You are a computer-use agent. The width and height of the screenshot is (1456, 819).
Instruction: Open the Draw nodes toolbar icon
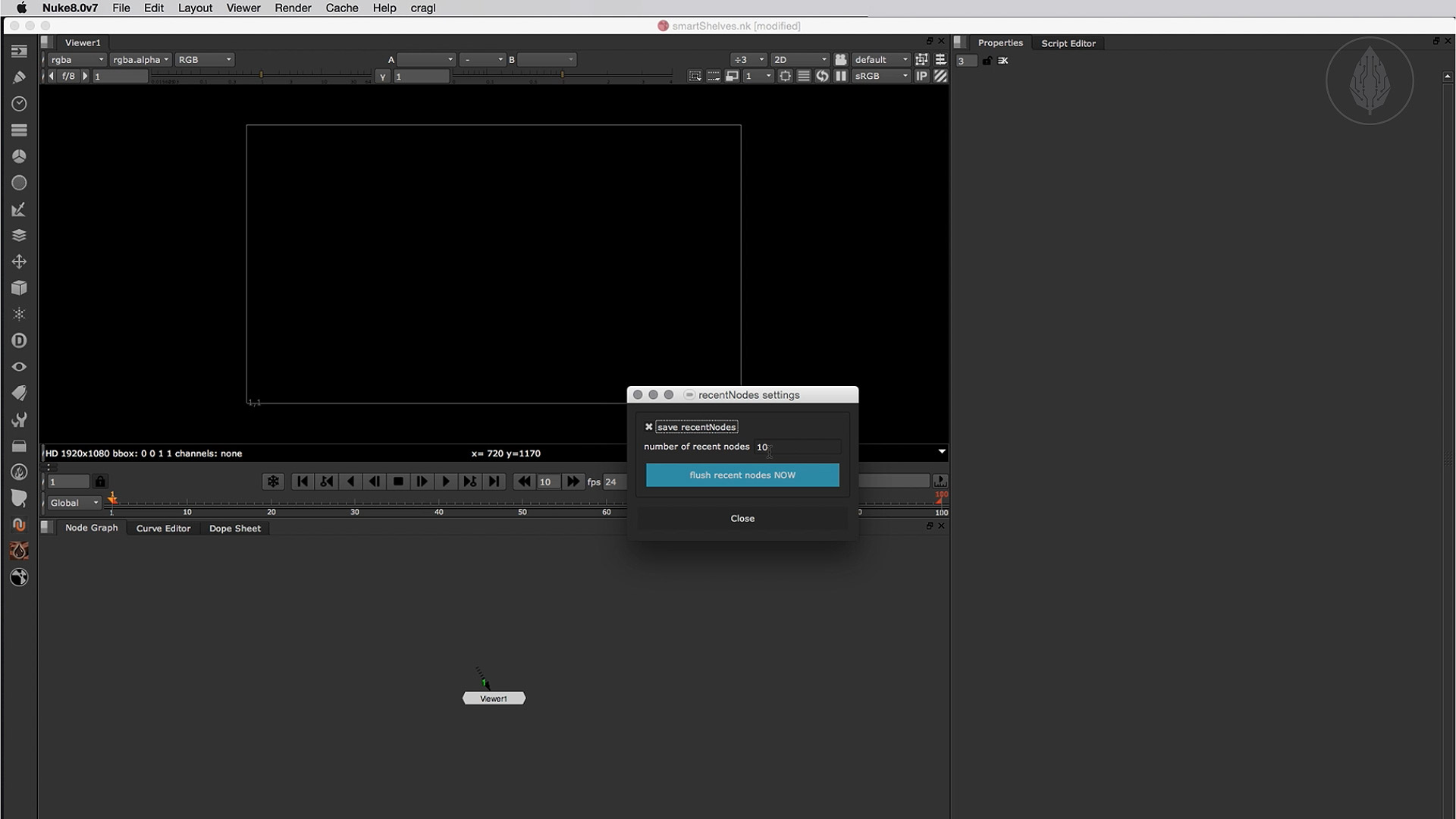coord(19,77)
